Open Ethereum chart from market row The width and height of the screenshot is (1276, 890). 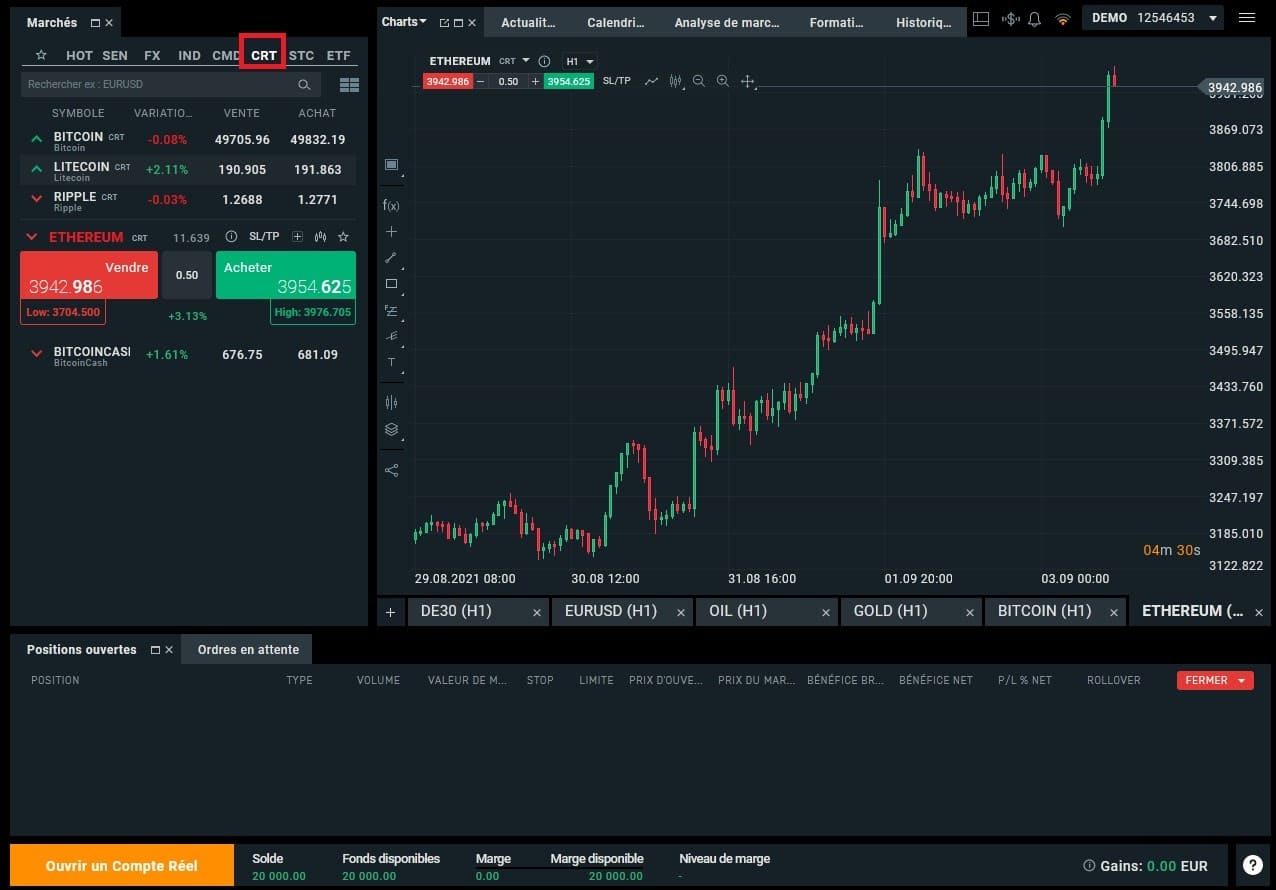[320, 237]
